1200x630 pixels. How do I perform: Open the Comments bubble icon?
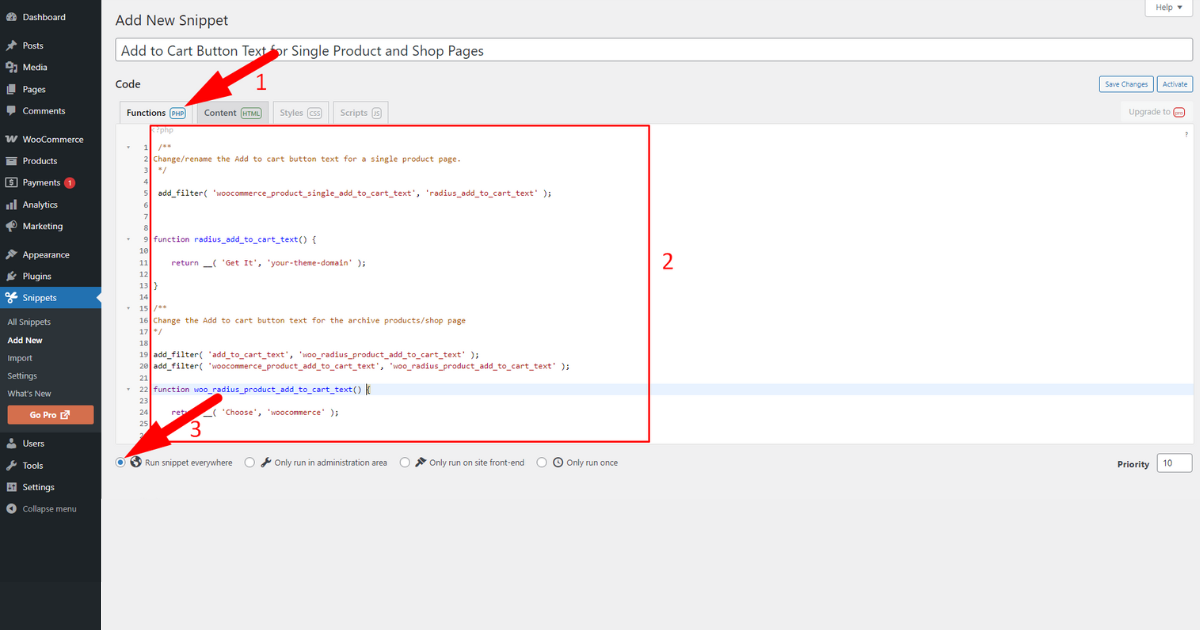[11, 111]
